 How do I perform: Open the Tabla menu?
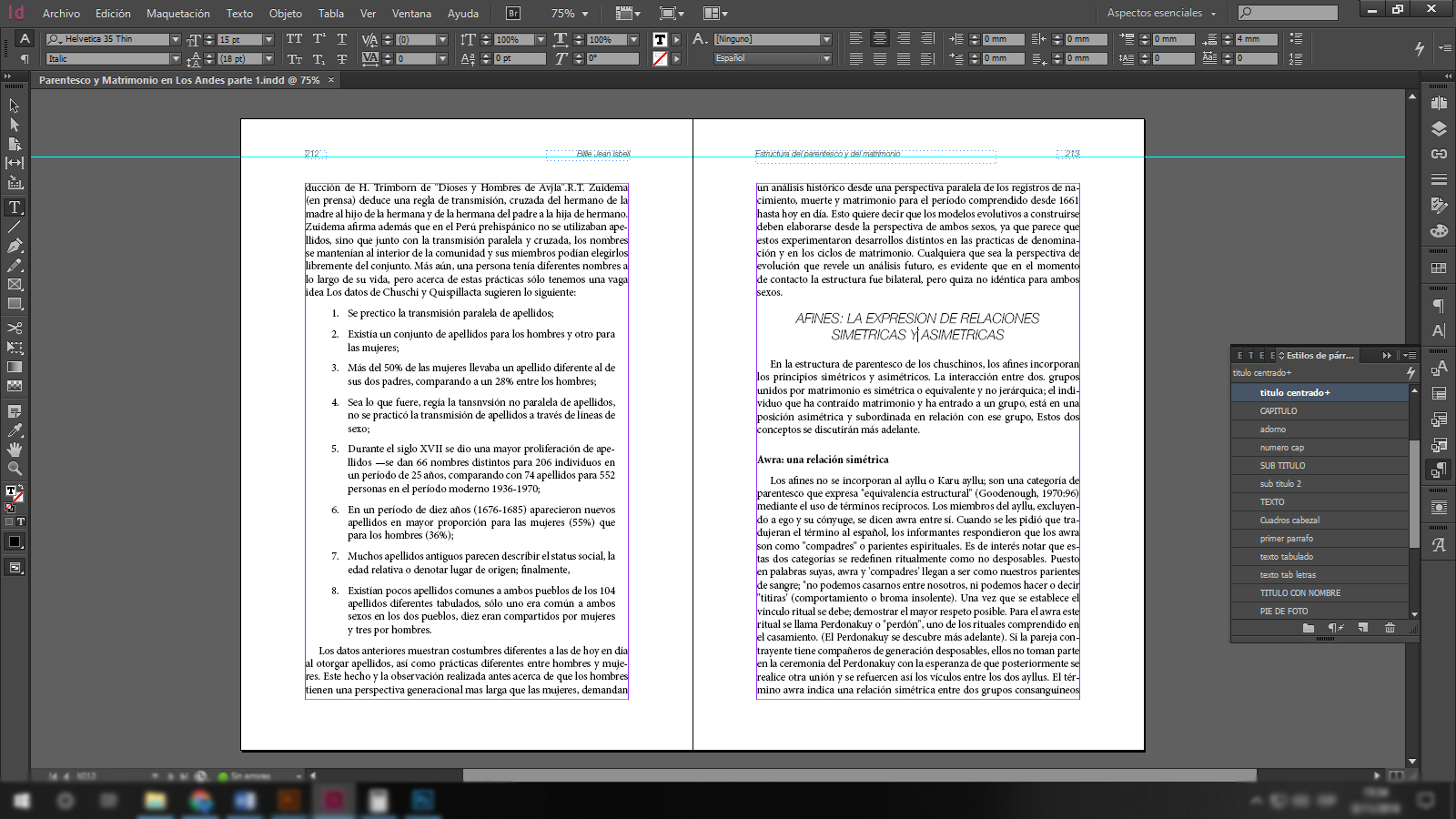(331, 14)
